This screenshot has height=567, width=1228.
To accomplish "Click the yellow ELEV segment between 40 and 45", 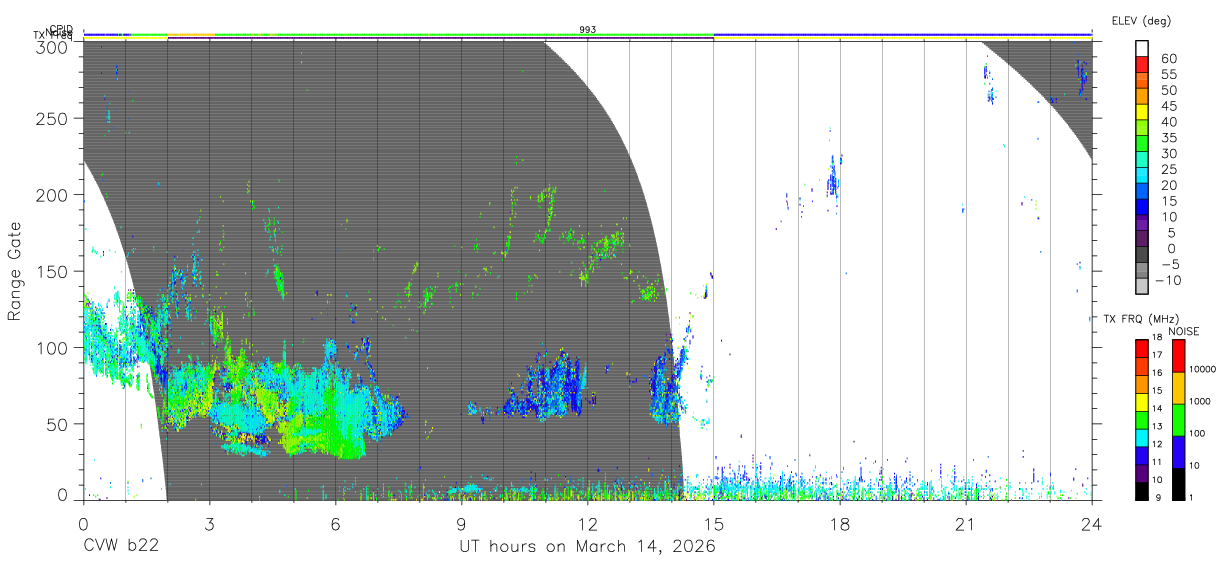I will (x=1144, y=112).
